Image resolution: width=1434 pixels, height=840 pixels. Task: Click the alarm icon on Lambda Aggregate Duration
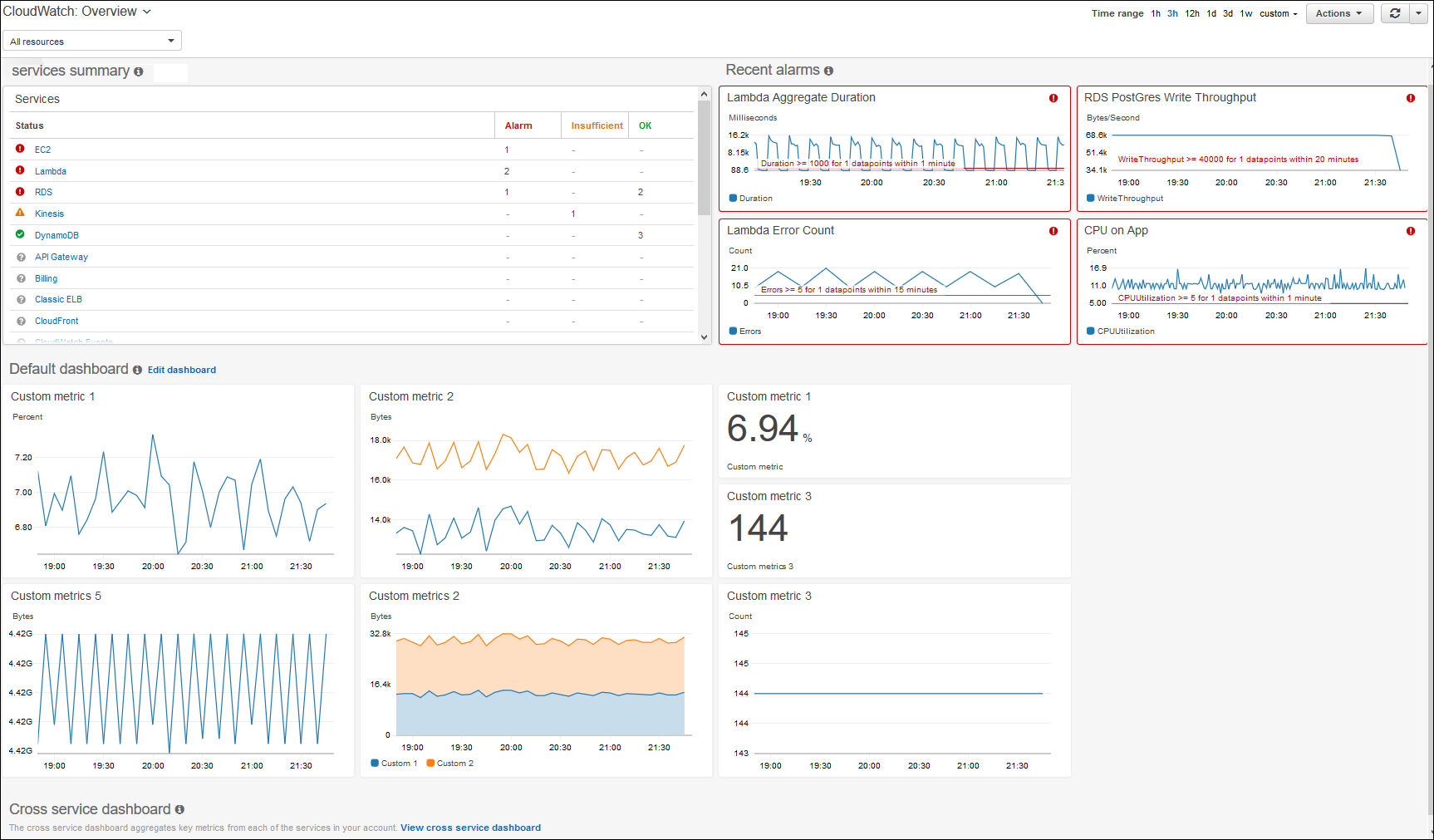coord(1053,98)
